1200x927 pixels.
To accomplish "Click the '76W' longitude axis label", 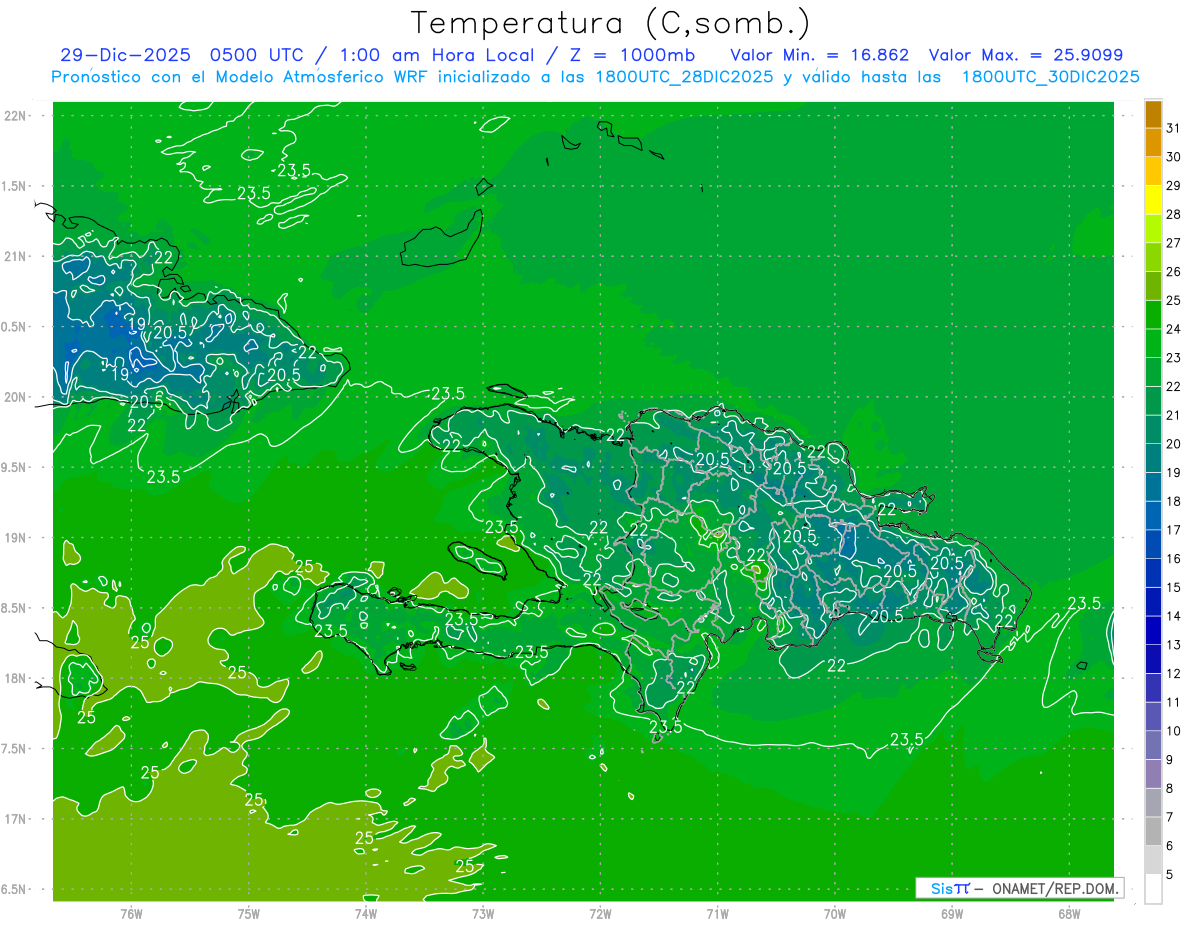I will [131, 913].
